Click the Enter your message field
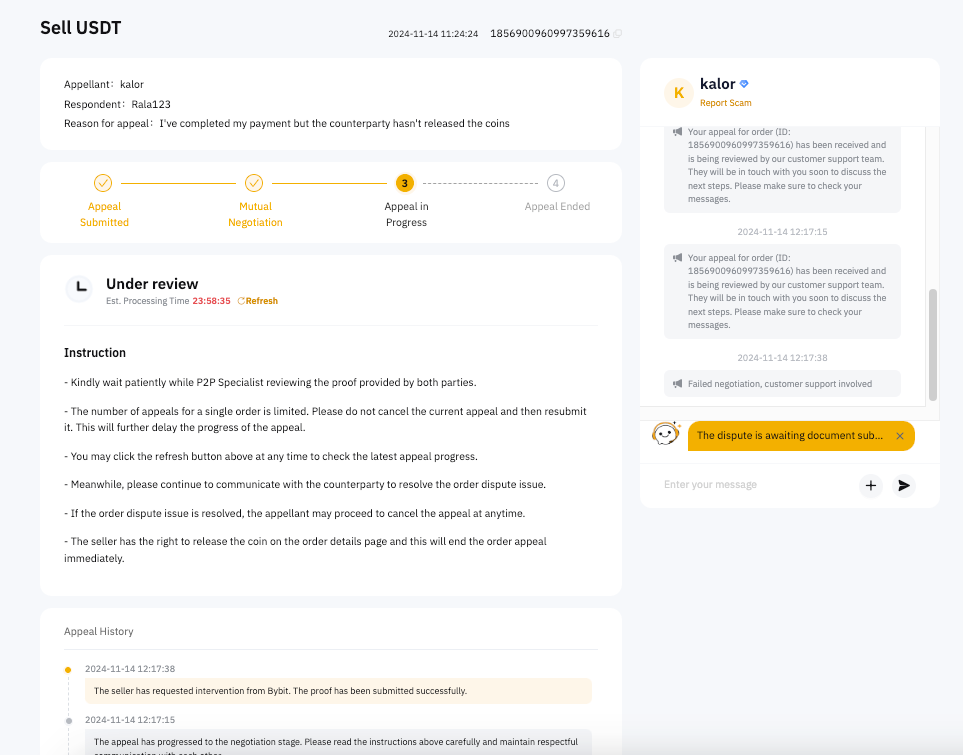 pyautogui.click(x=755, y=485)
